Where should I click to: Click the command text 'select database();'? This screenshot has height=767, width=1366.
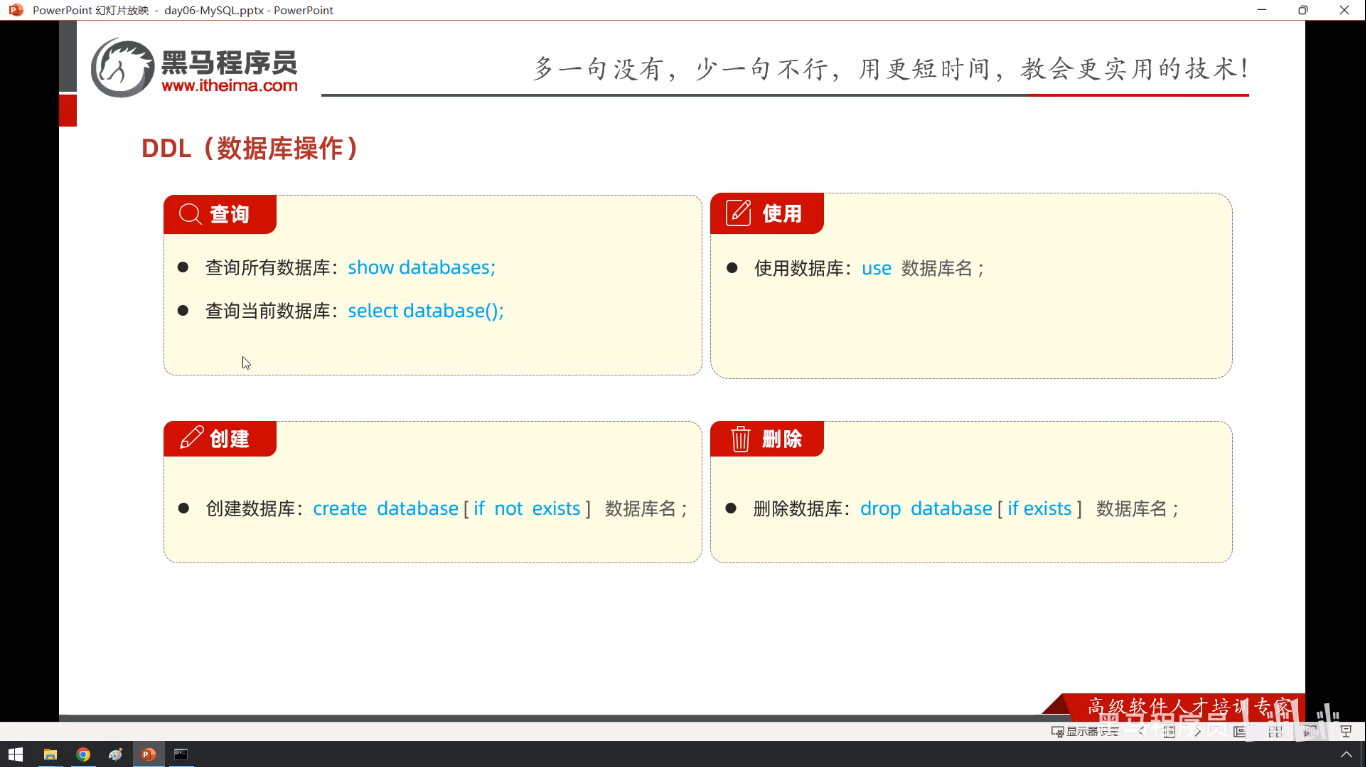[x=425, y=311]
